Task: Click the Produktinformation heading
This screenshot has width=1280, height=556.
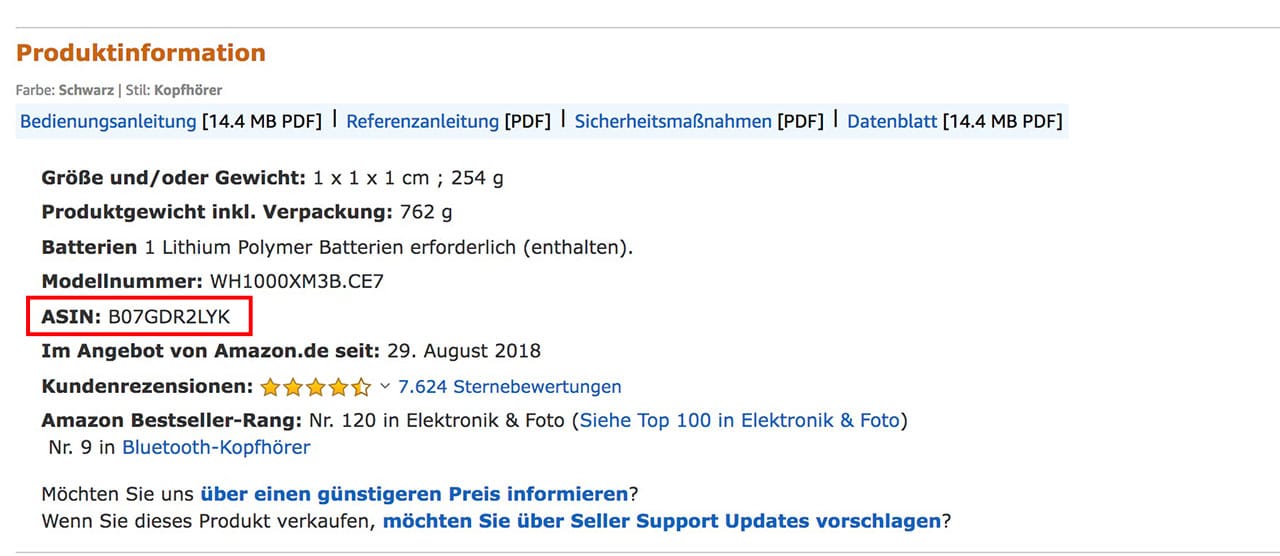Action: (x=141, y=53)
